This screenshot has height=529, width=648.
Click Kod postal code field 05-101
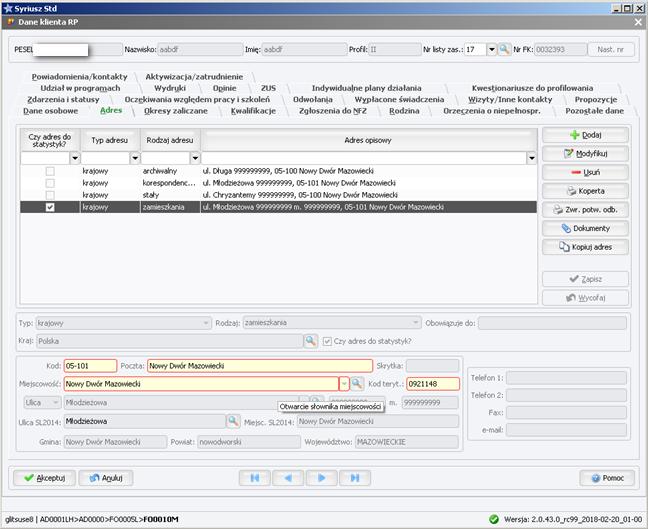coord(91,366)
